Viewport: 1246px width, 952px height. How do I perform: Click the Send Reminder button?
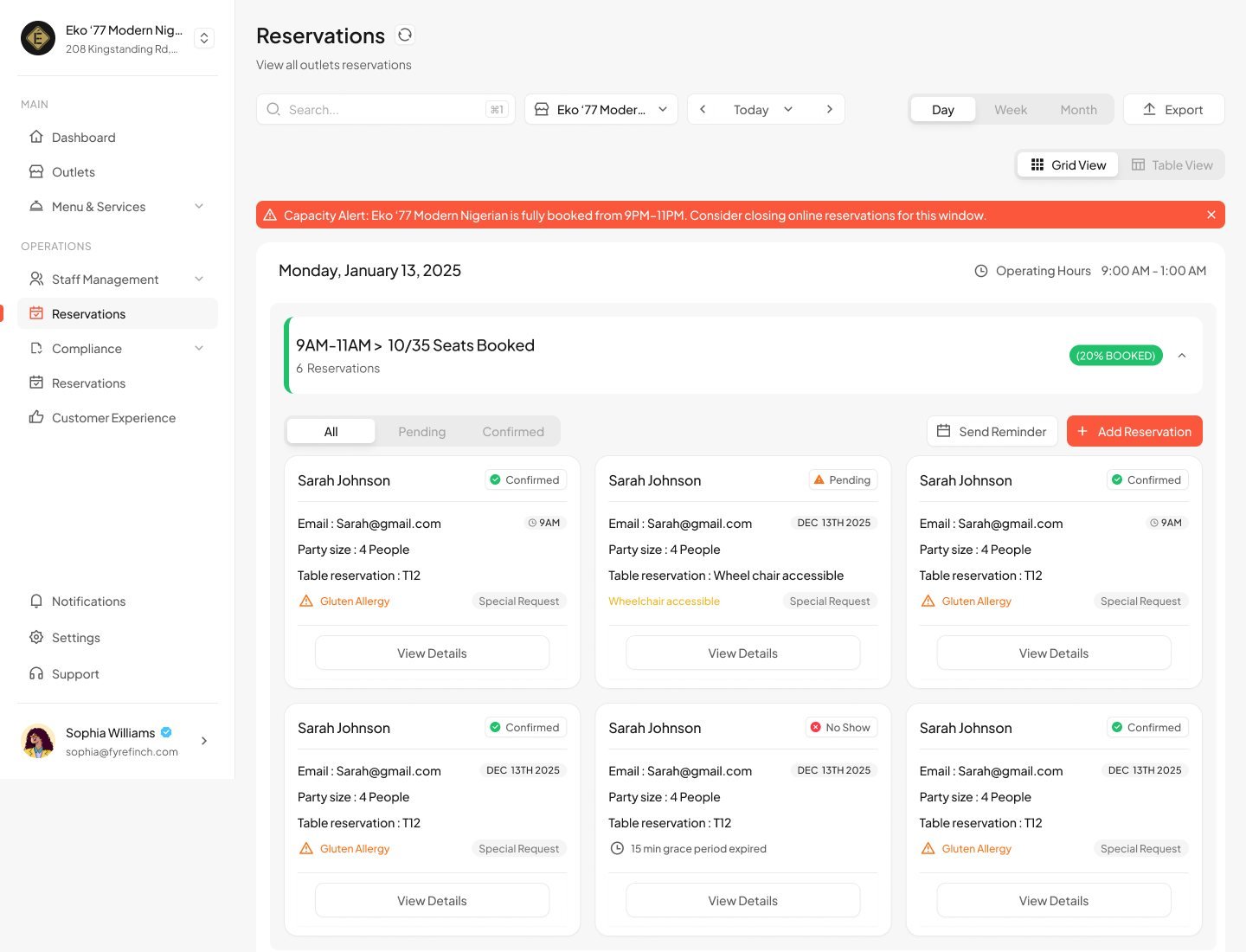pos(992,431)
